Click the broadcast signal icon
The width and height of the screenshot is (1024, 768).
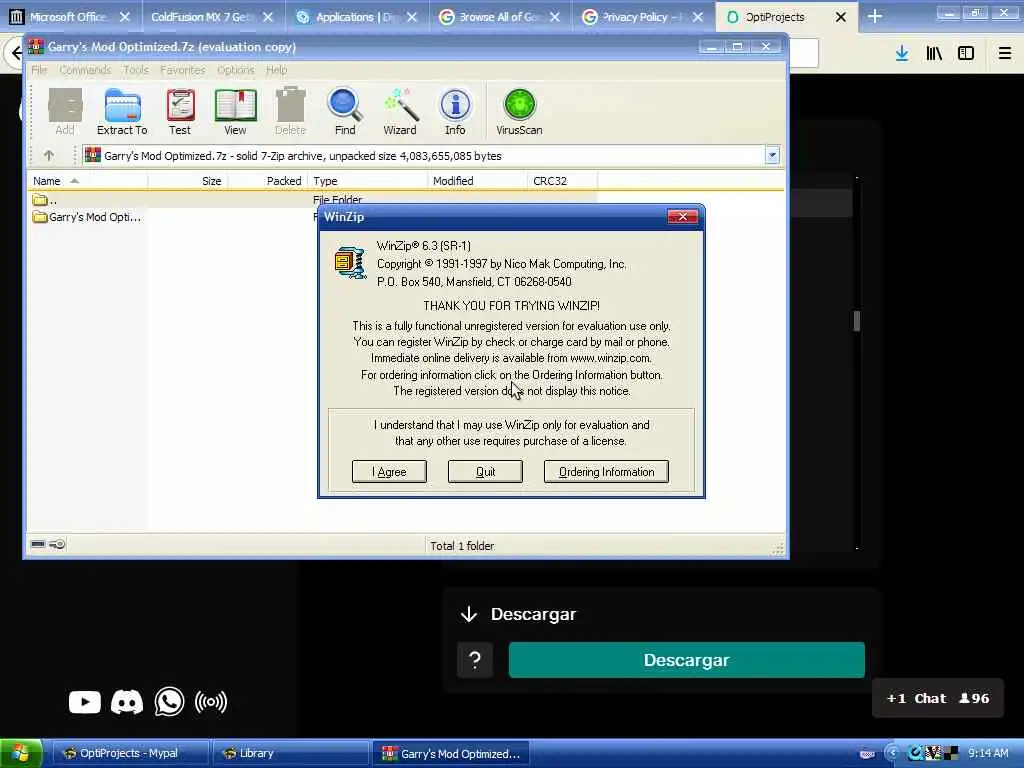211,702
